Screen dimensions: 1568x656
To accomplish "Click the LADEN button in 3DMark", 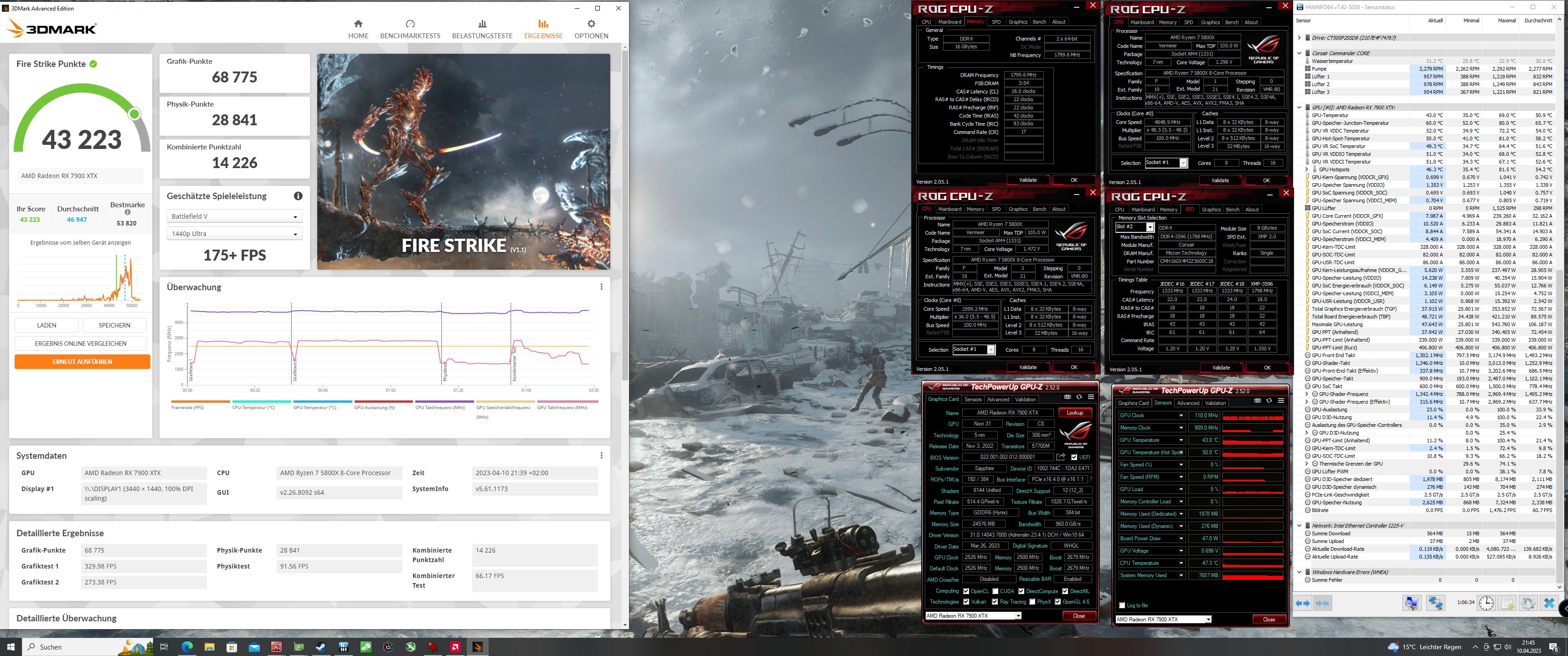I will (x=46, y=325).
